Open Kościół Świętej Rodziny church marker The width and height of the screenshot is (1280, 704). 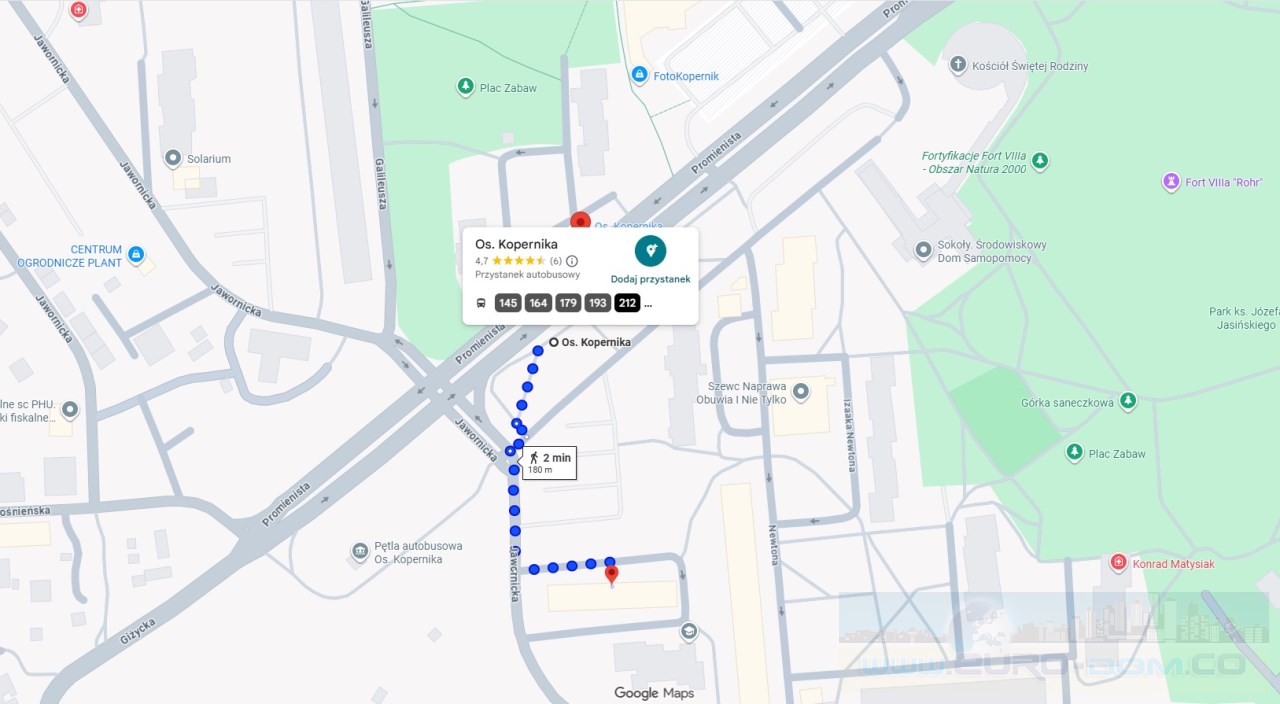958,66
